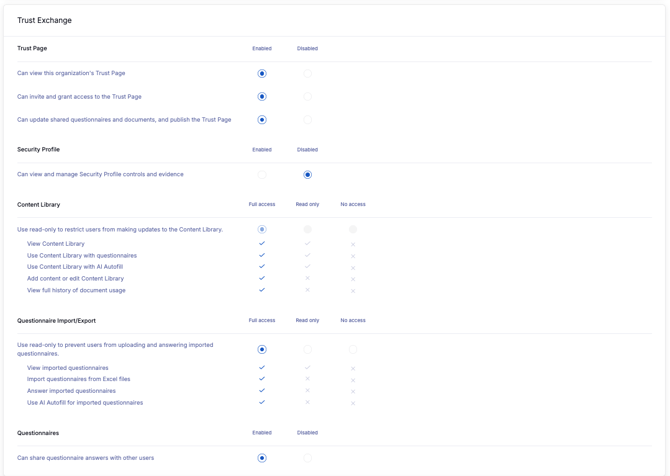Click Full access checkmark for Import questionnaires from Excel
670x476 pixels.
[262, 379]
